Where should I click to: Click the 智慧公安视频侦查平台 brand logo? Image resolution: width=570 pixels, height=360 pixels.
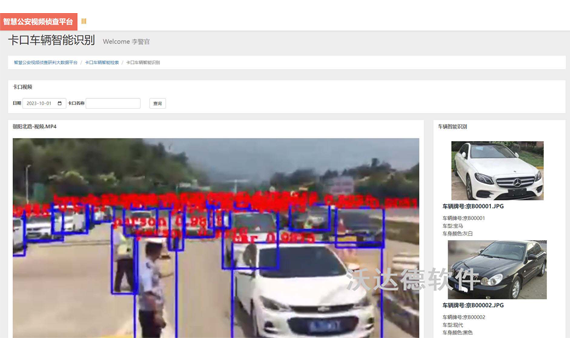(x=39, y=22)
